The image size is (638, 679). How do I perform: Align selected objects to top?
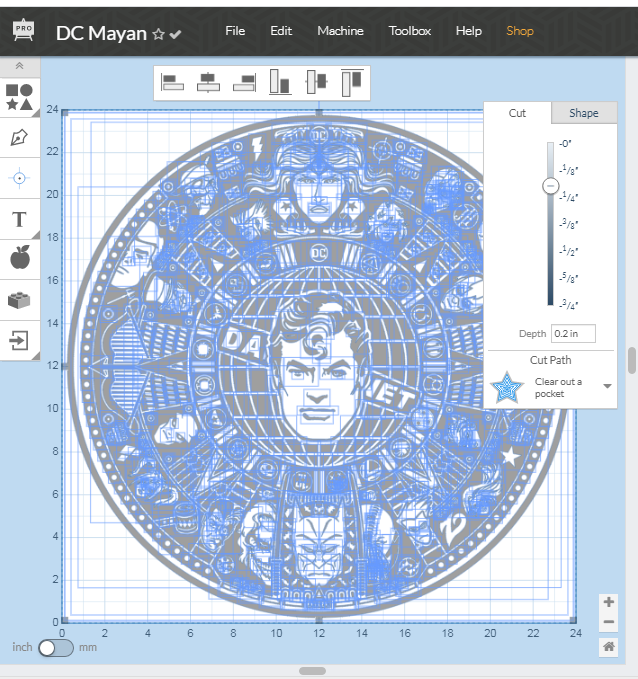point(352,82)
